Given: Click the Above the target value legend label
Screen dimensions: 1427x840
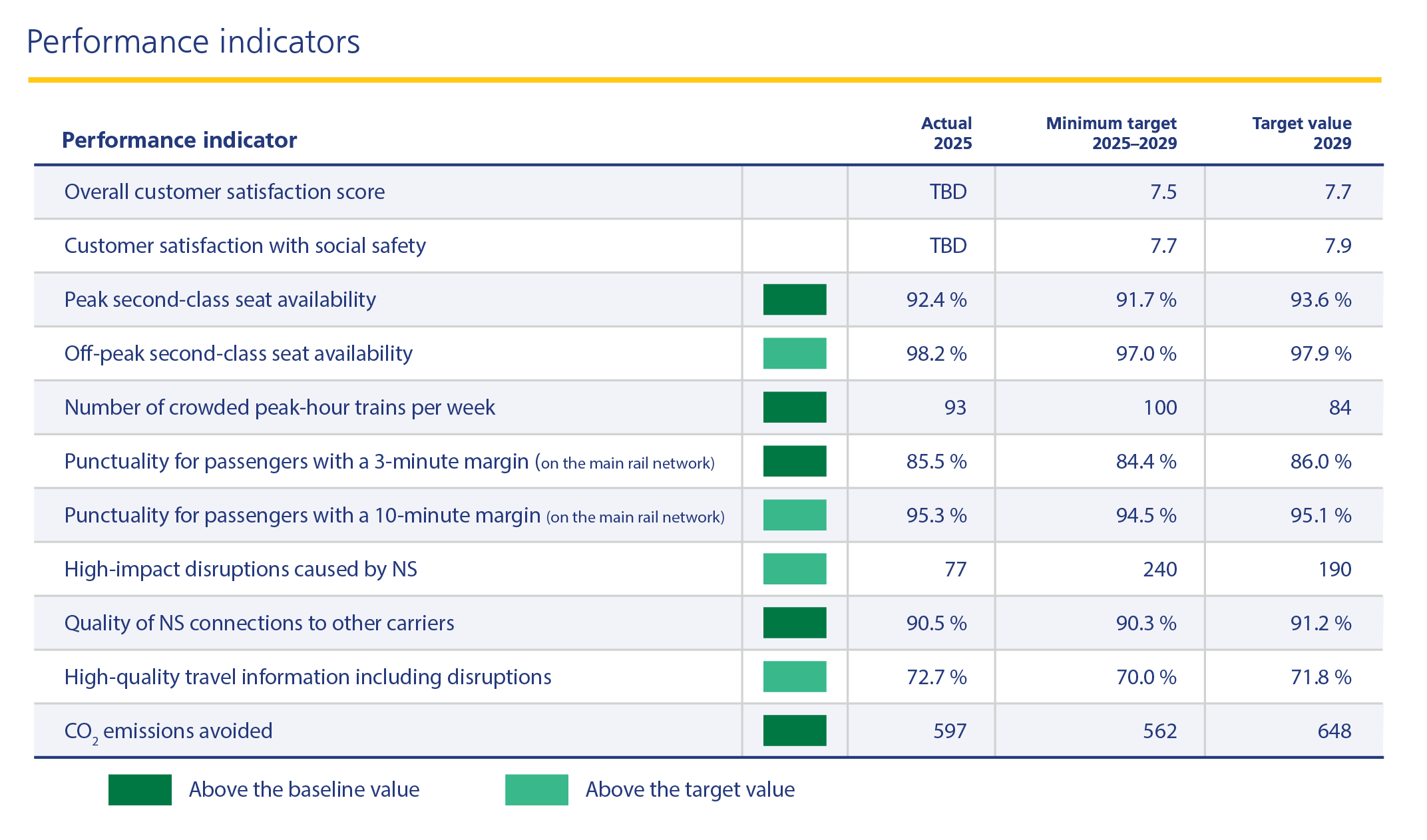Looking at the screenshot, I should coord(690,789).
